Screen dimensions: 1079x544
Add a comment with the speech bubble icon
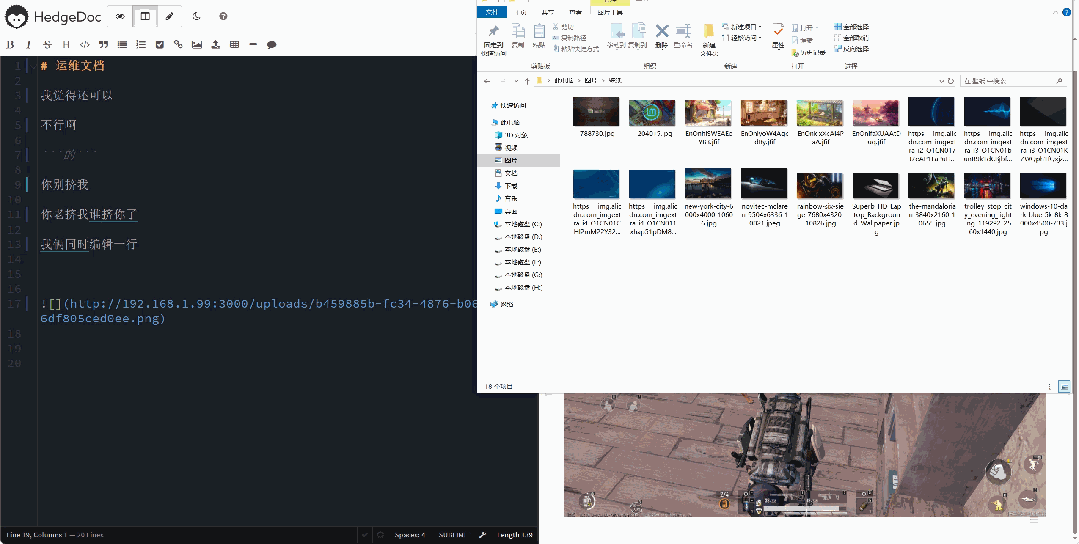[x=271, y=45]
